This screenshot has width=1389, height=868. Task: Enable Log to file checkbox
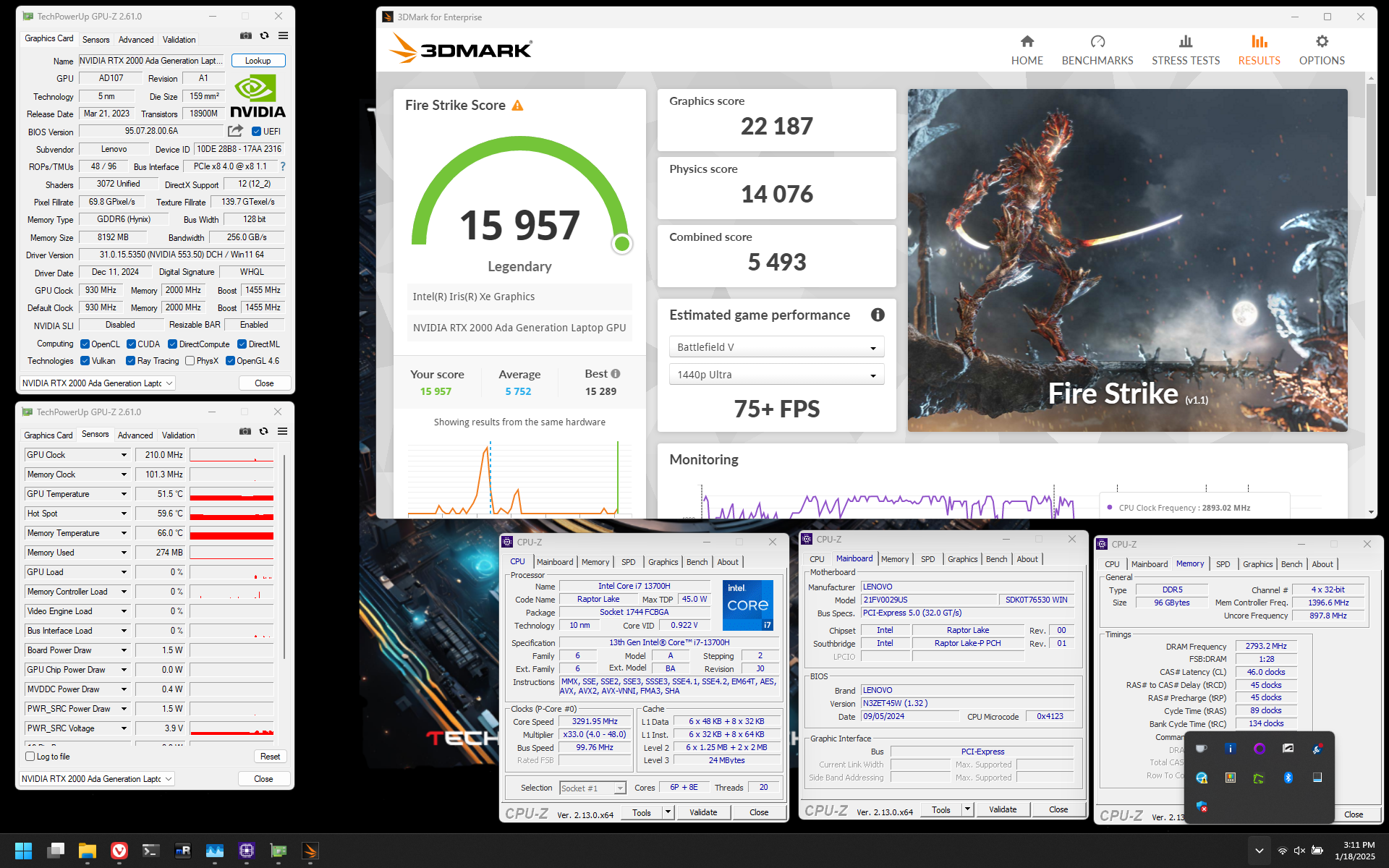30,757
